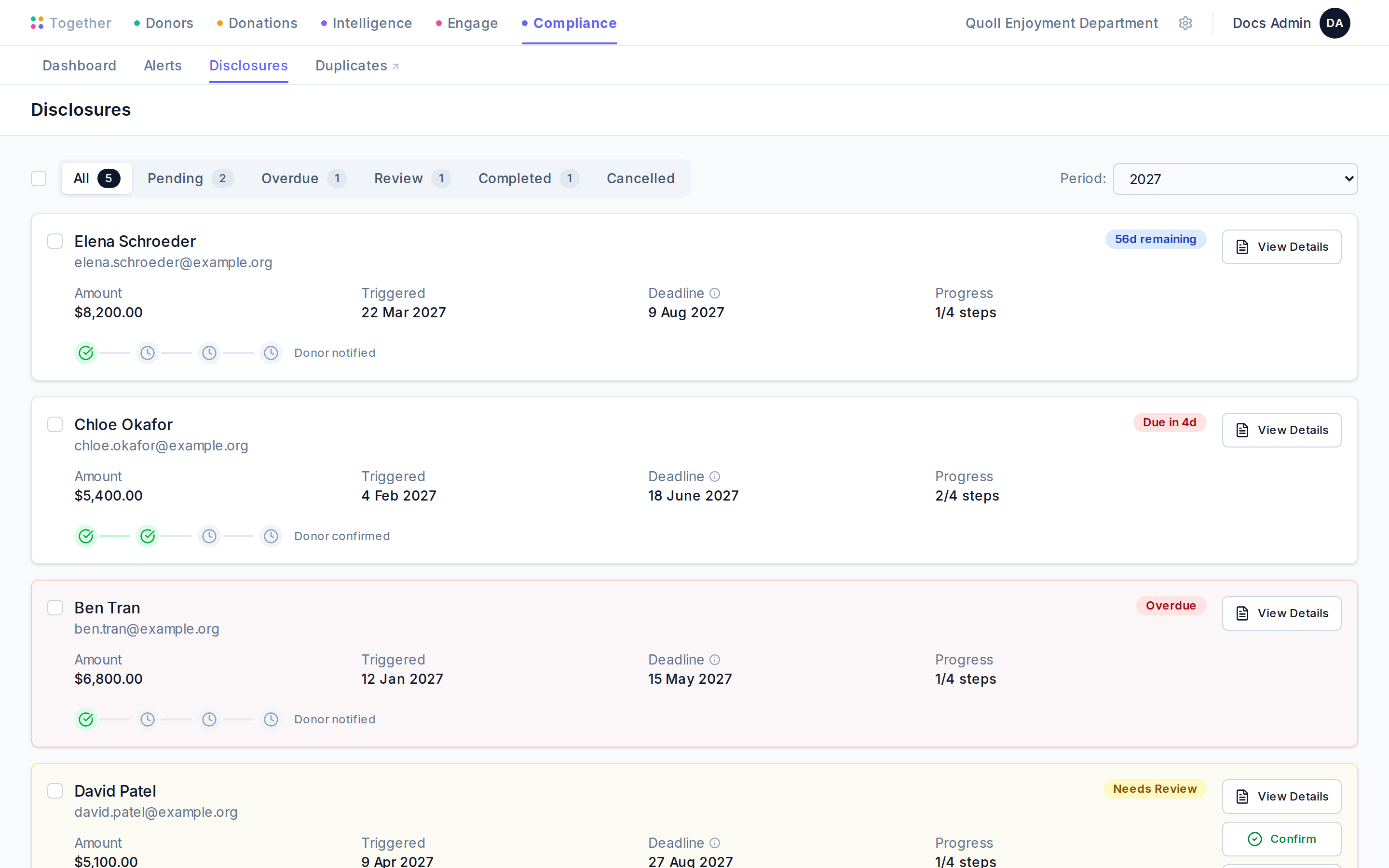Click Chloe Okafor's first completed step icon
Screen dimensions: 1389x868
coord(86,536)
